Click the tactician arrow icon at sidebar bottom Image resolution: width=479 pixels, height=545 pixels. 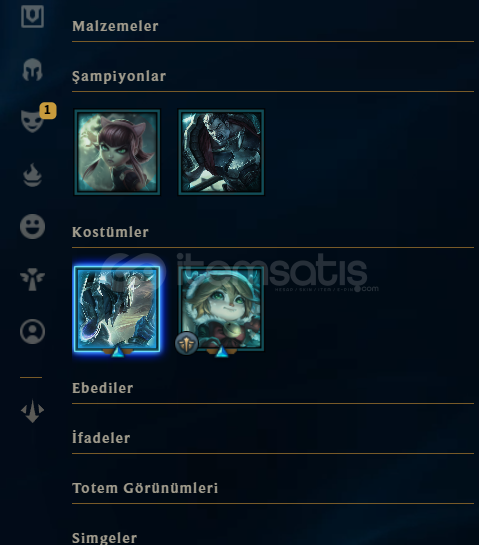[32, 411]
